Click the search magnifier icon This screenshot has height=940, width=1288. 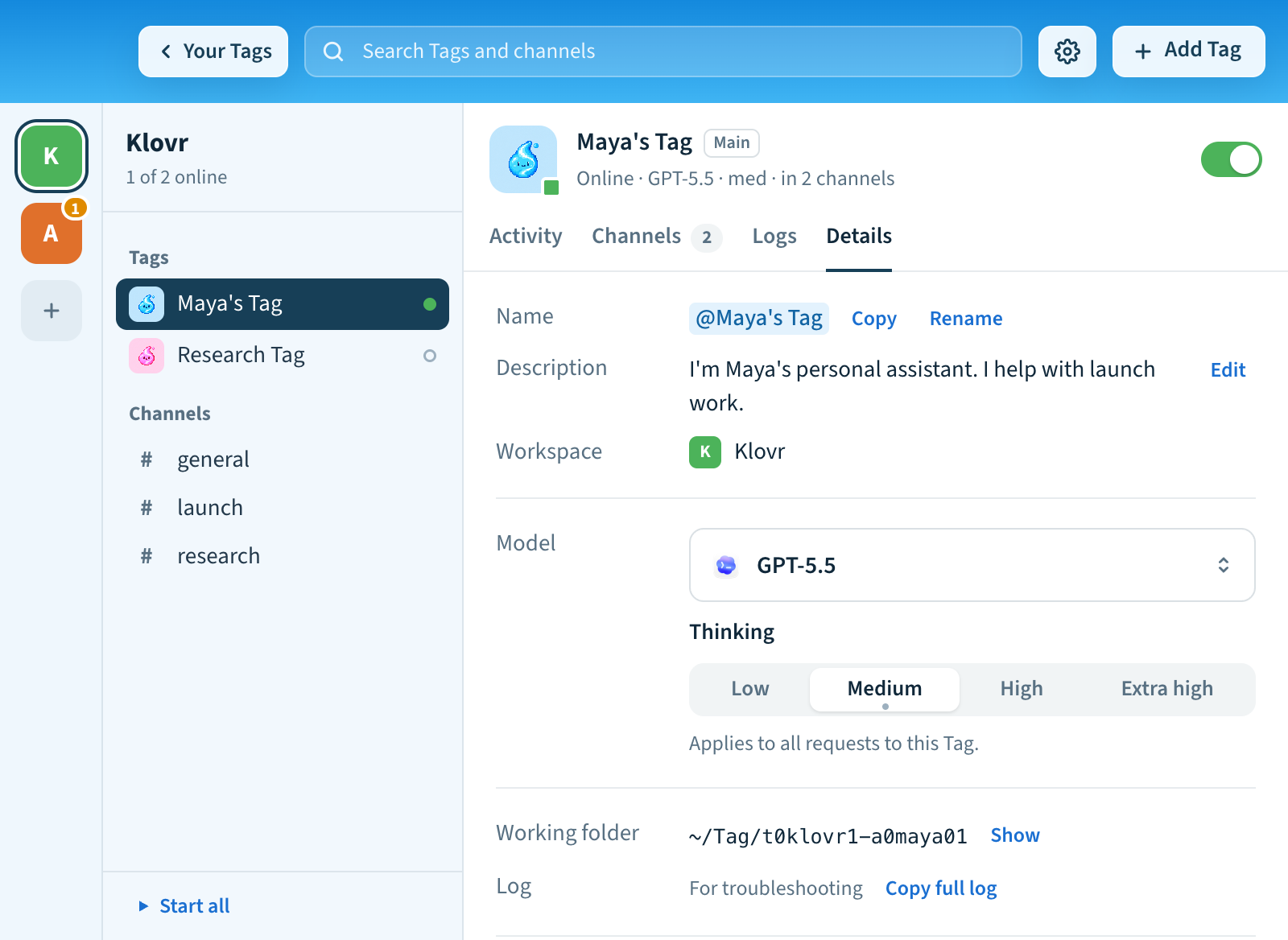(x=333, y=52)
